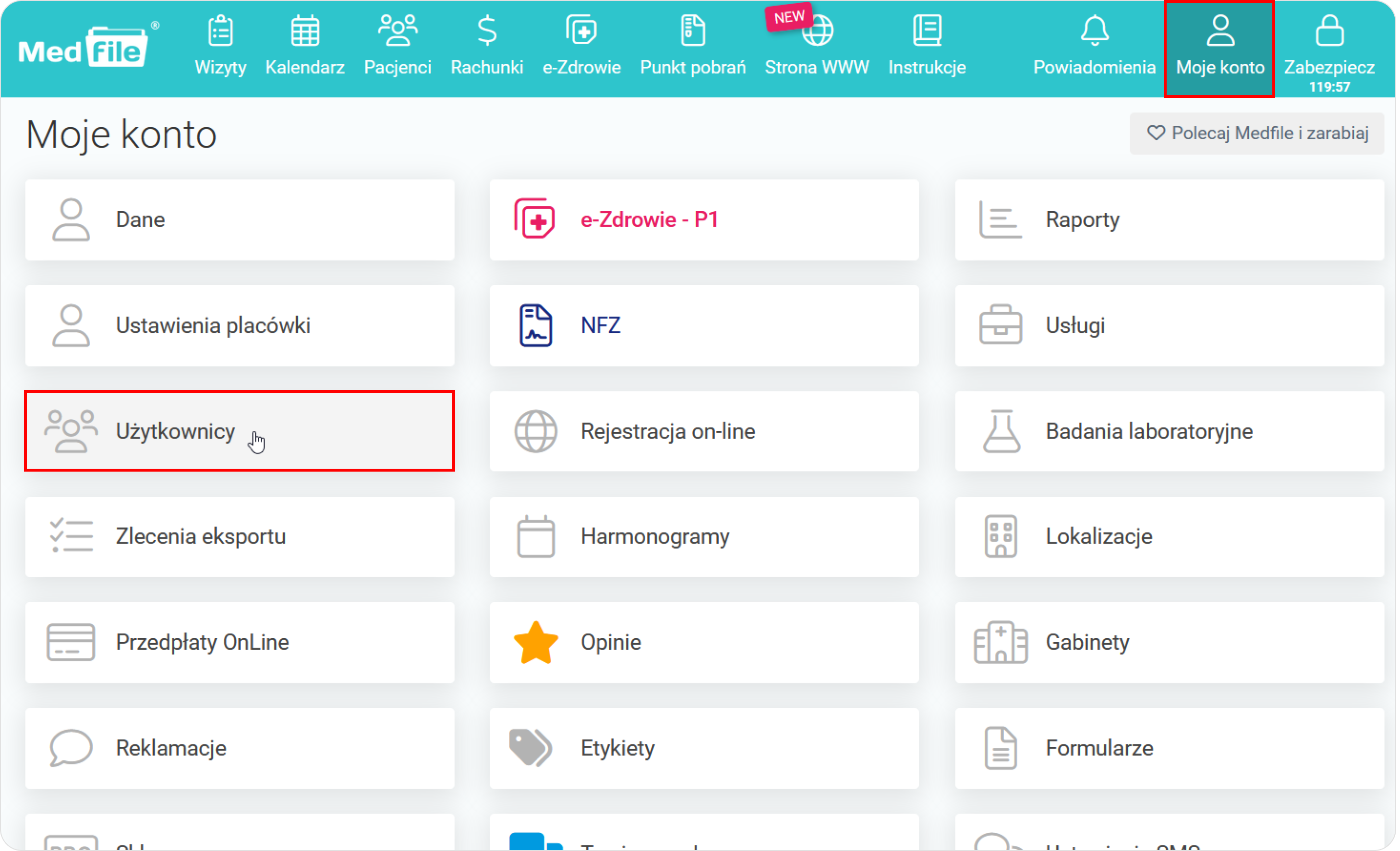Go to Pacjenci menu label
Viewport: 1400px width, 851px height.
pyautogui.click(x=398, y=67)
